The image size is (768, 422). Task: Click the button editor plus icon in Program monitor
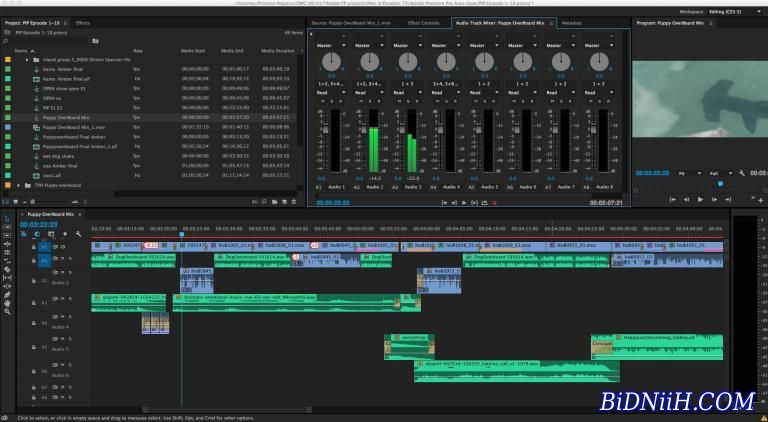tap(761, 200)
